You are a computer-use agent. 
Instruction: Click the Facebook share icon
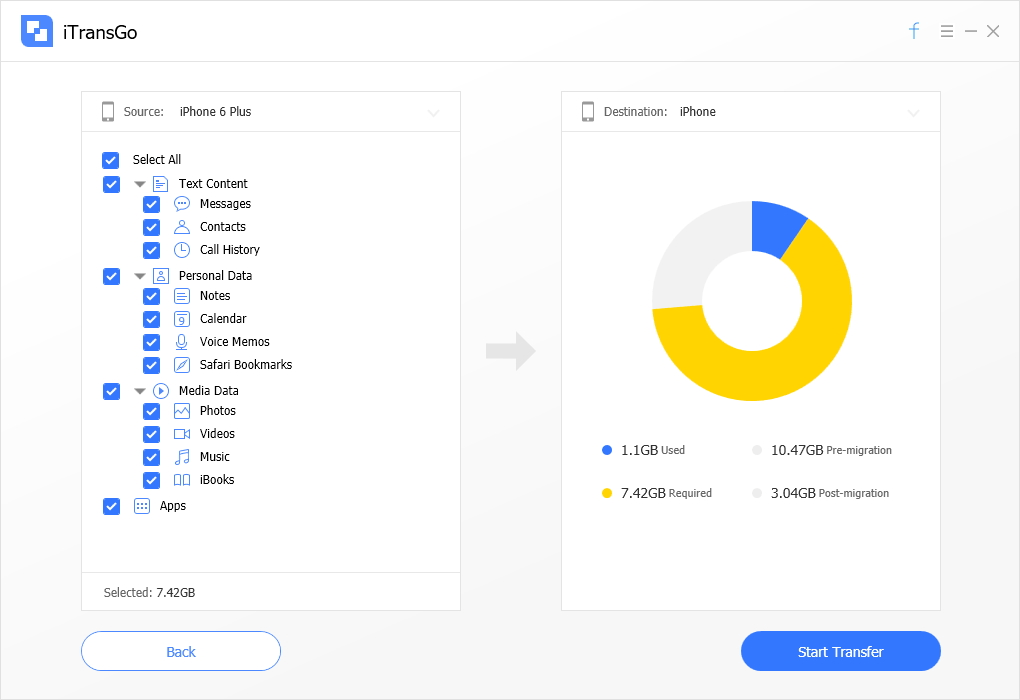tap(913, 31)
